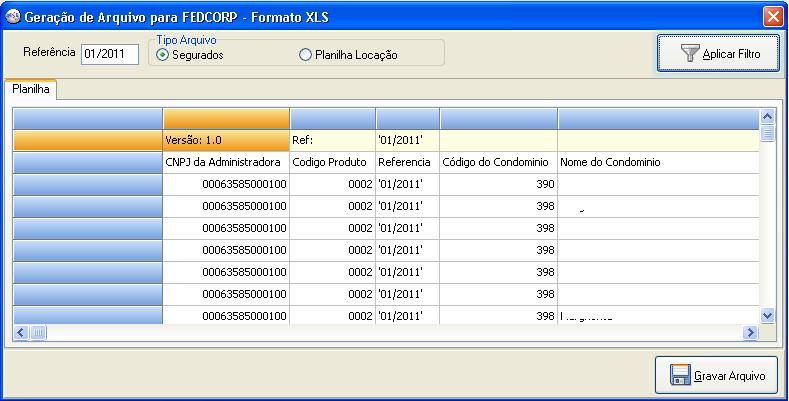
Task: Click the vertical scrollbar down arrow
Action: pos(767,315)
